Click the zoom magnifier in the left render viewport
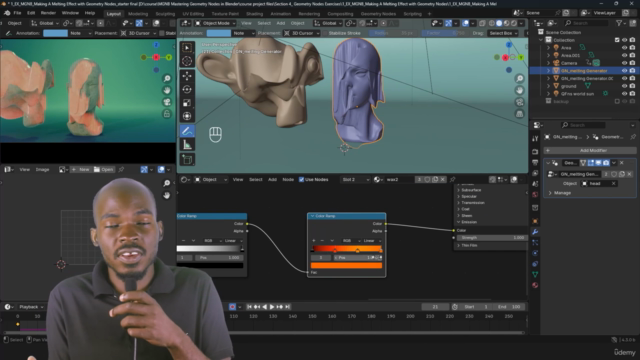The width and height of the screenshot is (640, 360). 167,78
